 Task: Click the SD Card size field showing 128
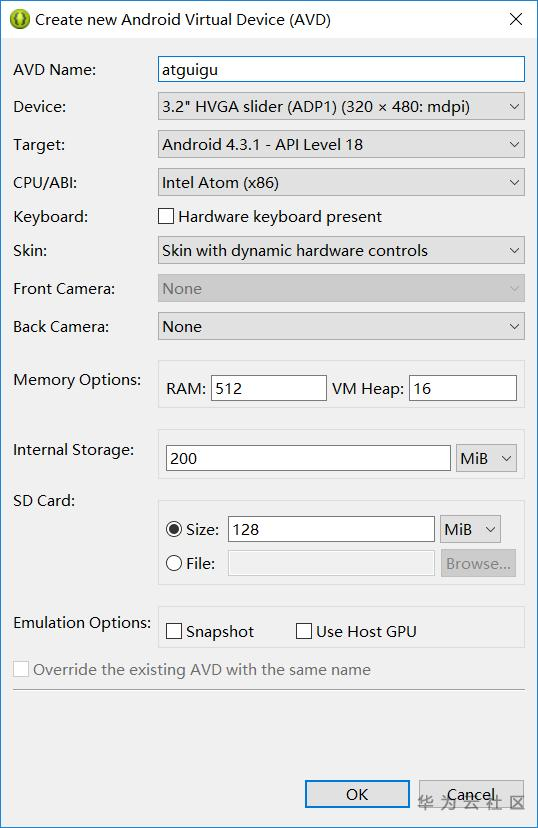coord(331,529)
